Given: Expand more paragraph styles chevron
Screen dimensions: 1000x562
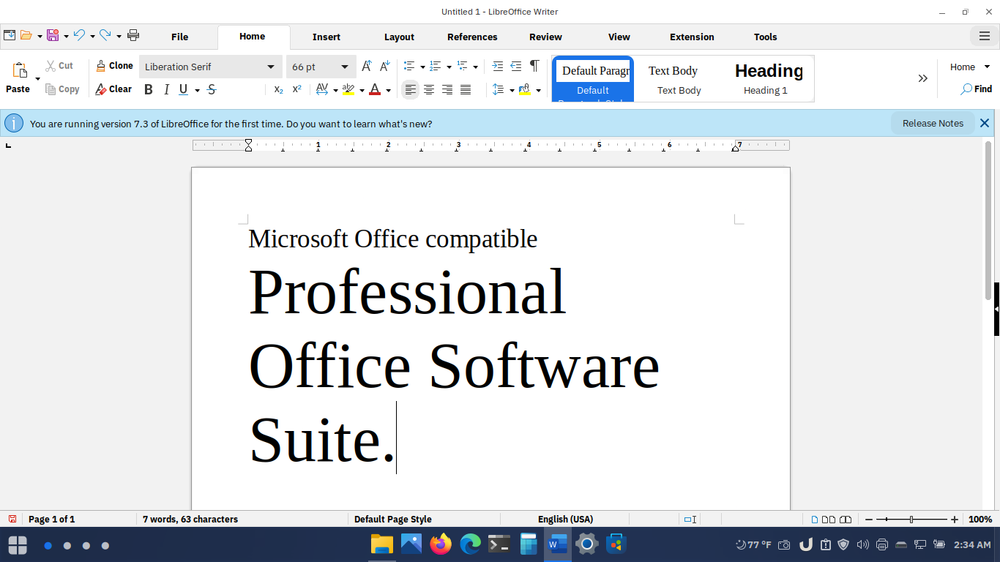Looking at the screenshot, I should pos(922,78).
